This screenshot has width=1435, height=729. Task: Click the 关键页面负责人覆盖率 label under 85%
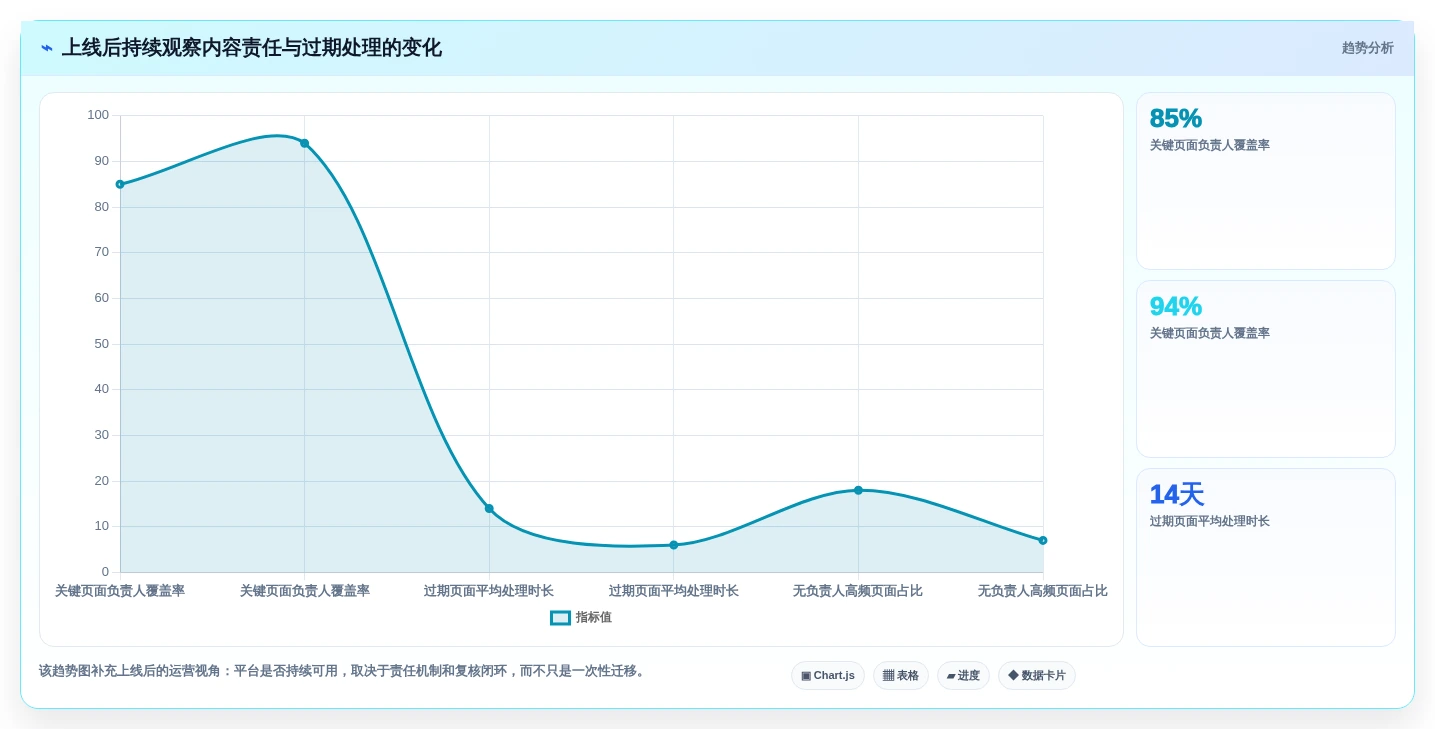(x=1210, y=145)
